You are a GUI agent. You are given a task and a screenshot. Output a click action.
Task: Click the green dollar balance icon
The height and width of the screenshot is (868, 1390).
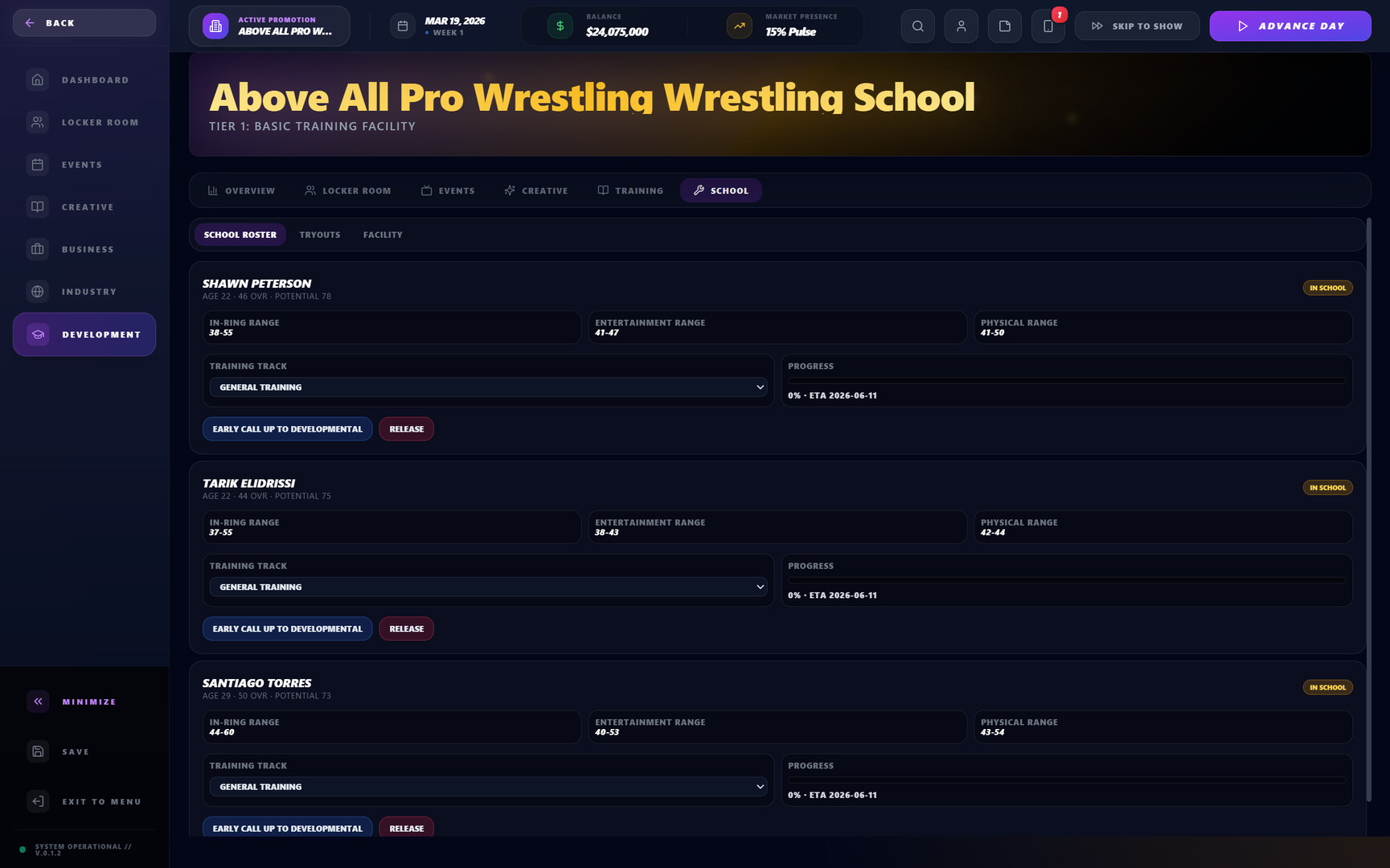[x=560, y=26]
